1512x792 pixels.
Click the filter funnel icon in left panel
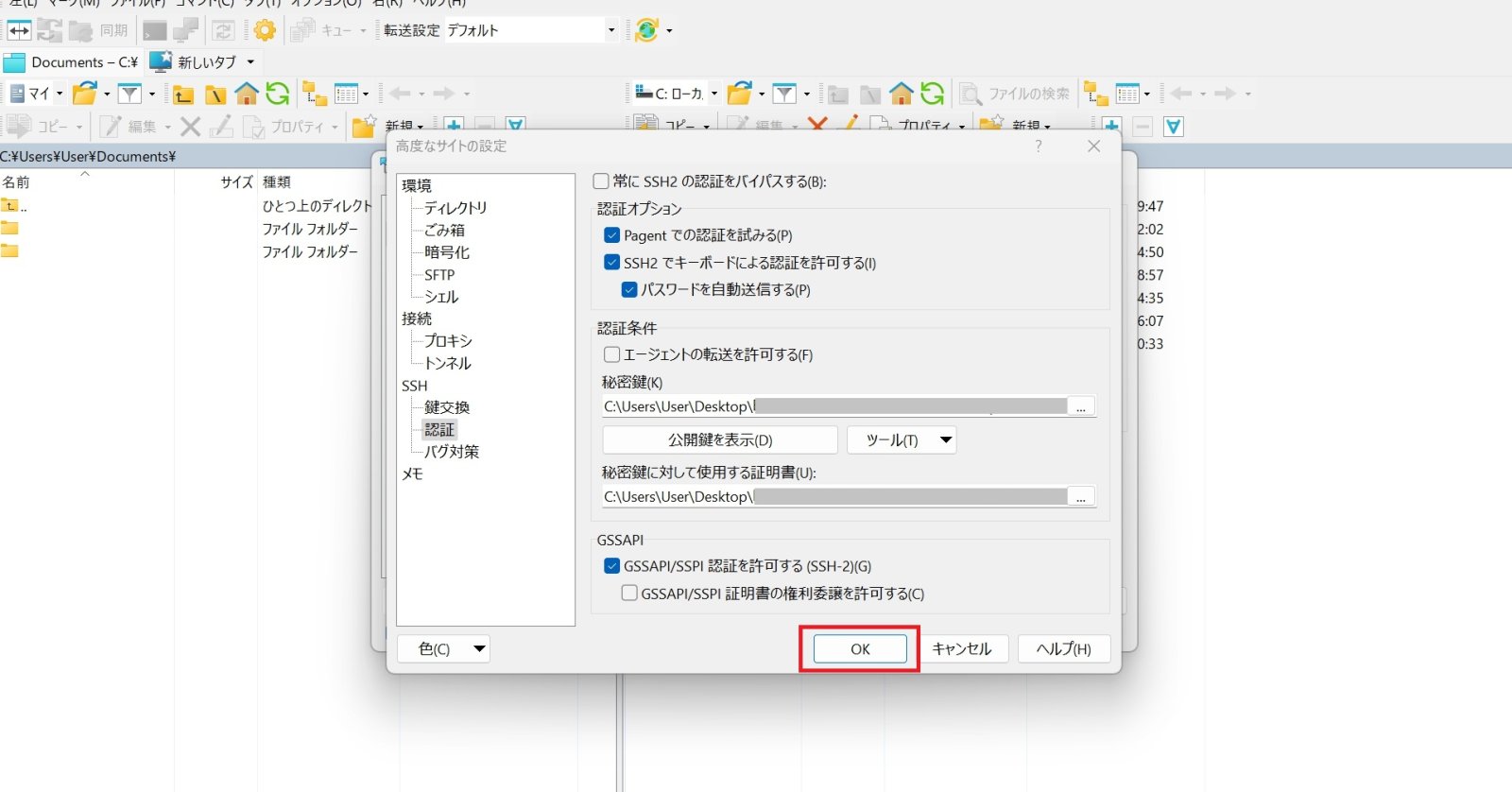click(129, 94)
